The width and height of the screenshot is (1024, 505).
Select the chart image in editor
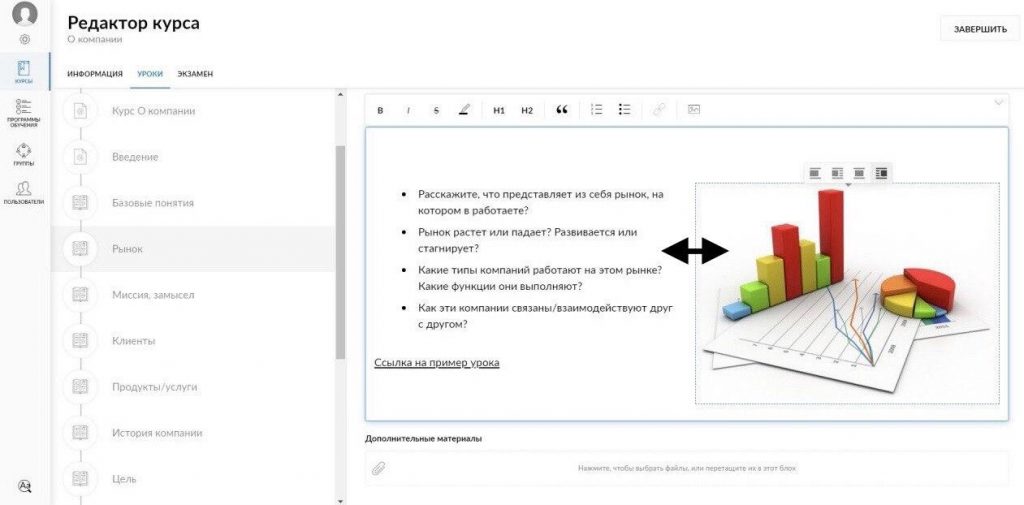[847, 293]
